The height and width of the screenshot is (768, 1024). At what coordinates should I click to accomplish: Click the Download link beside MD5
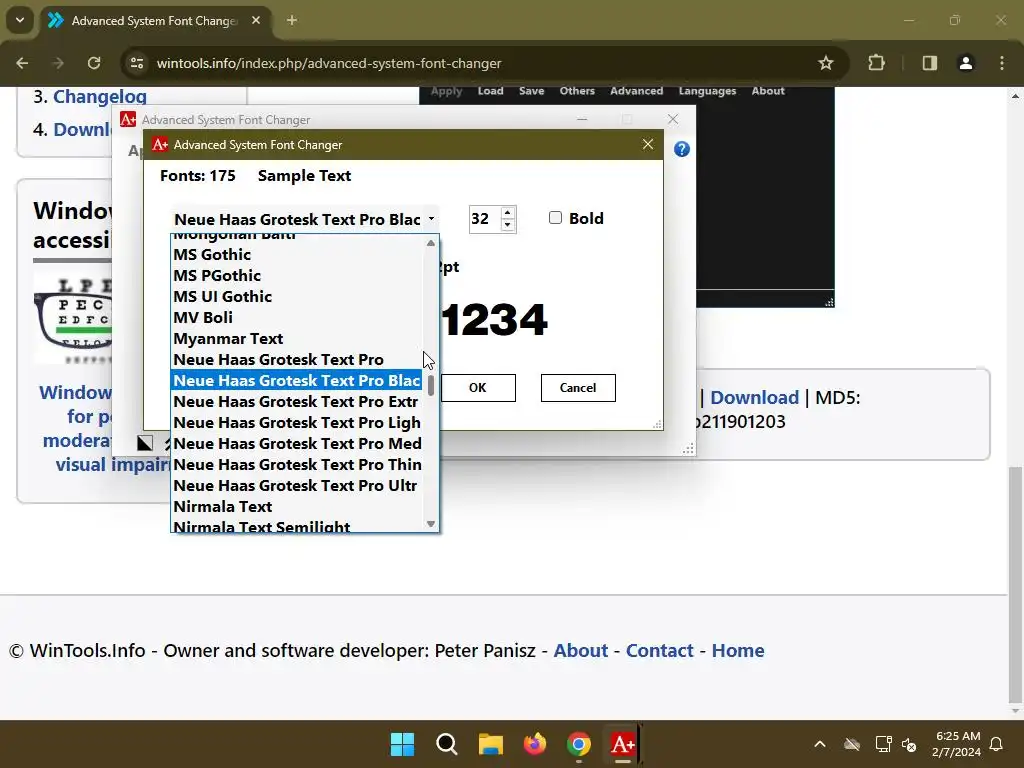[x=754, y=398]
